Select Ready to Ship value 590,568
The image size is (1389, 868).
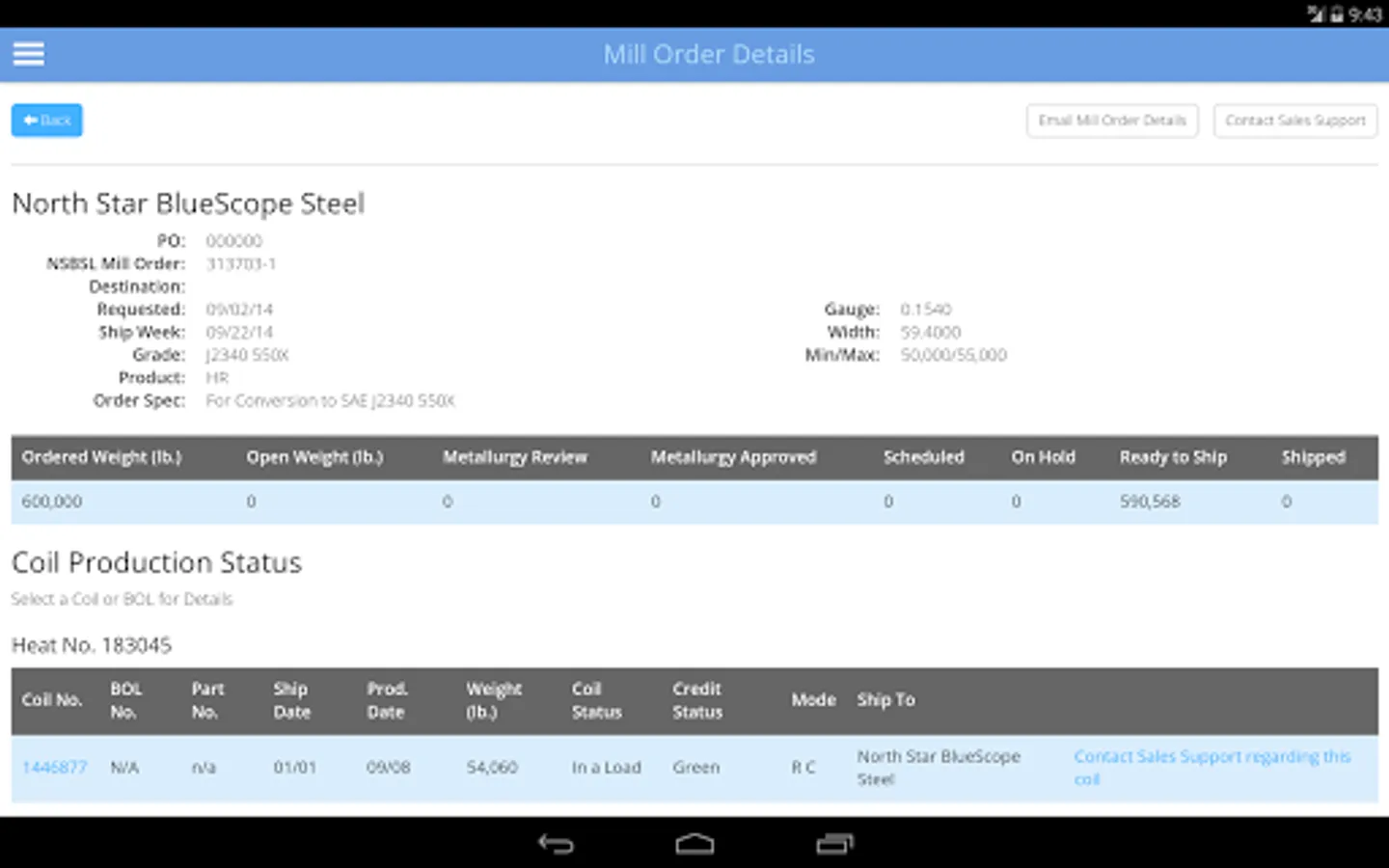[x=1150, y=502]
